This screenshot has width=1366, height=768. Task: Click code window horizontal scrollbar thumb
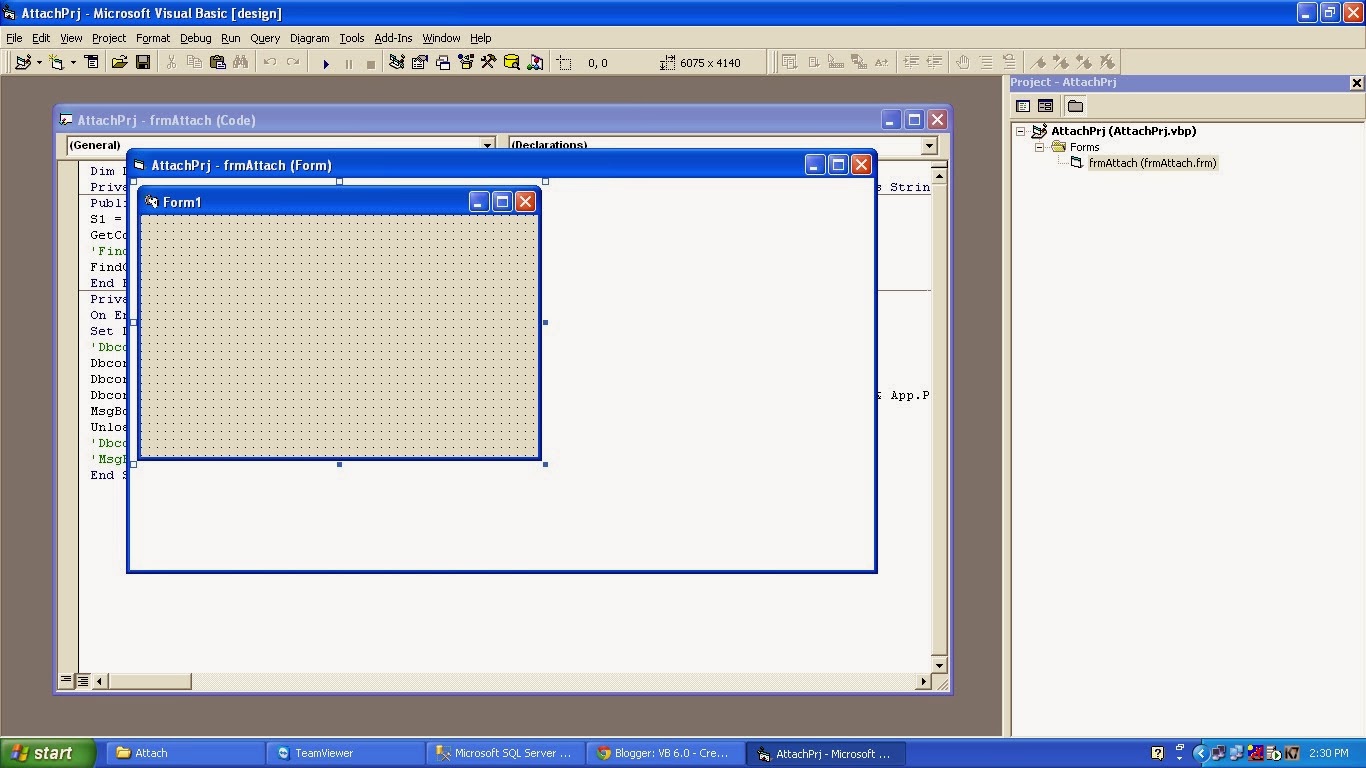[150, 681]
